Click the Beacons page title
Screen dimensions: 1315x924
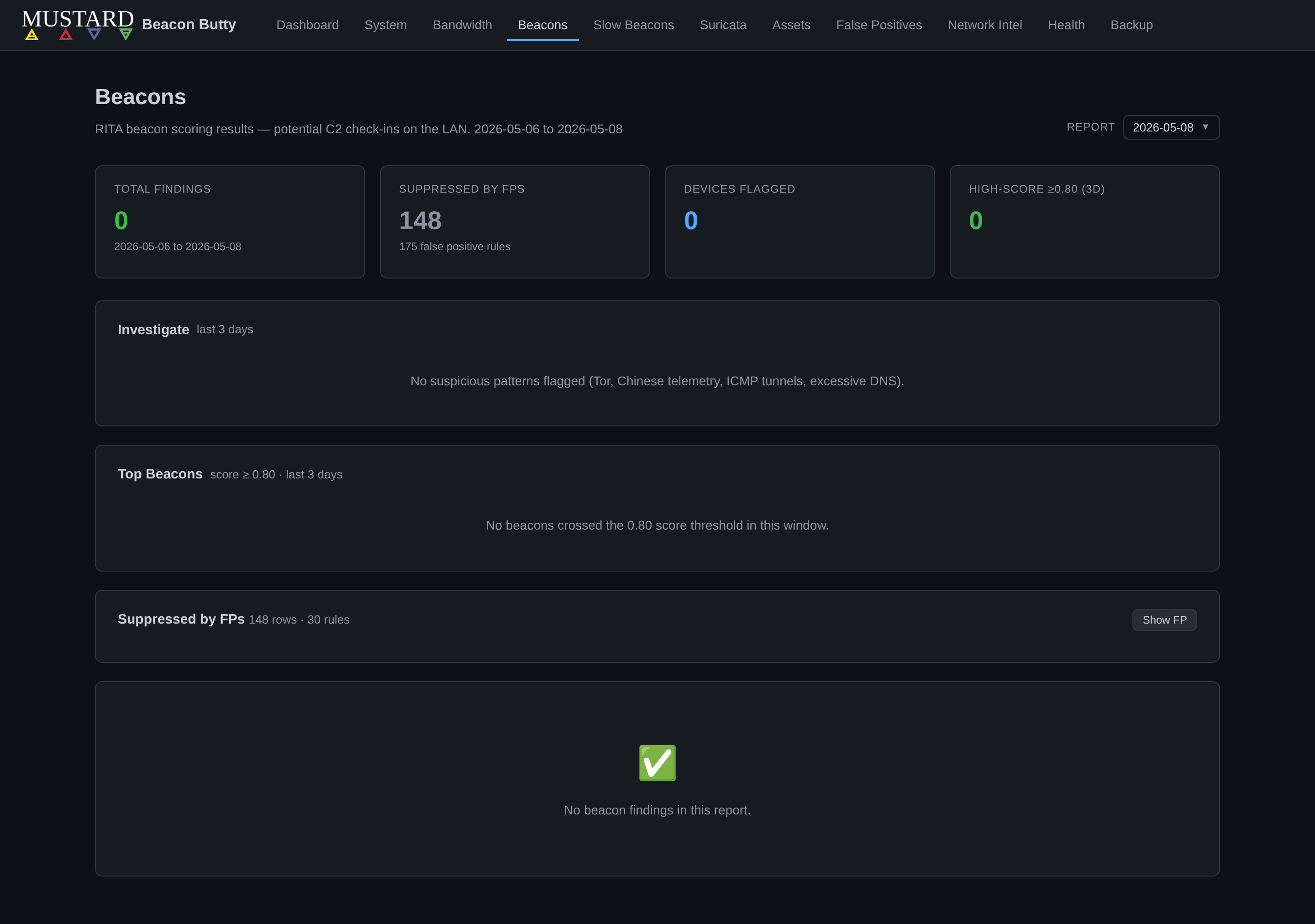(x=140, y=97)
